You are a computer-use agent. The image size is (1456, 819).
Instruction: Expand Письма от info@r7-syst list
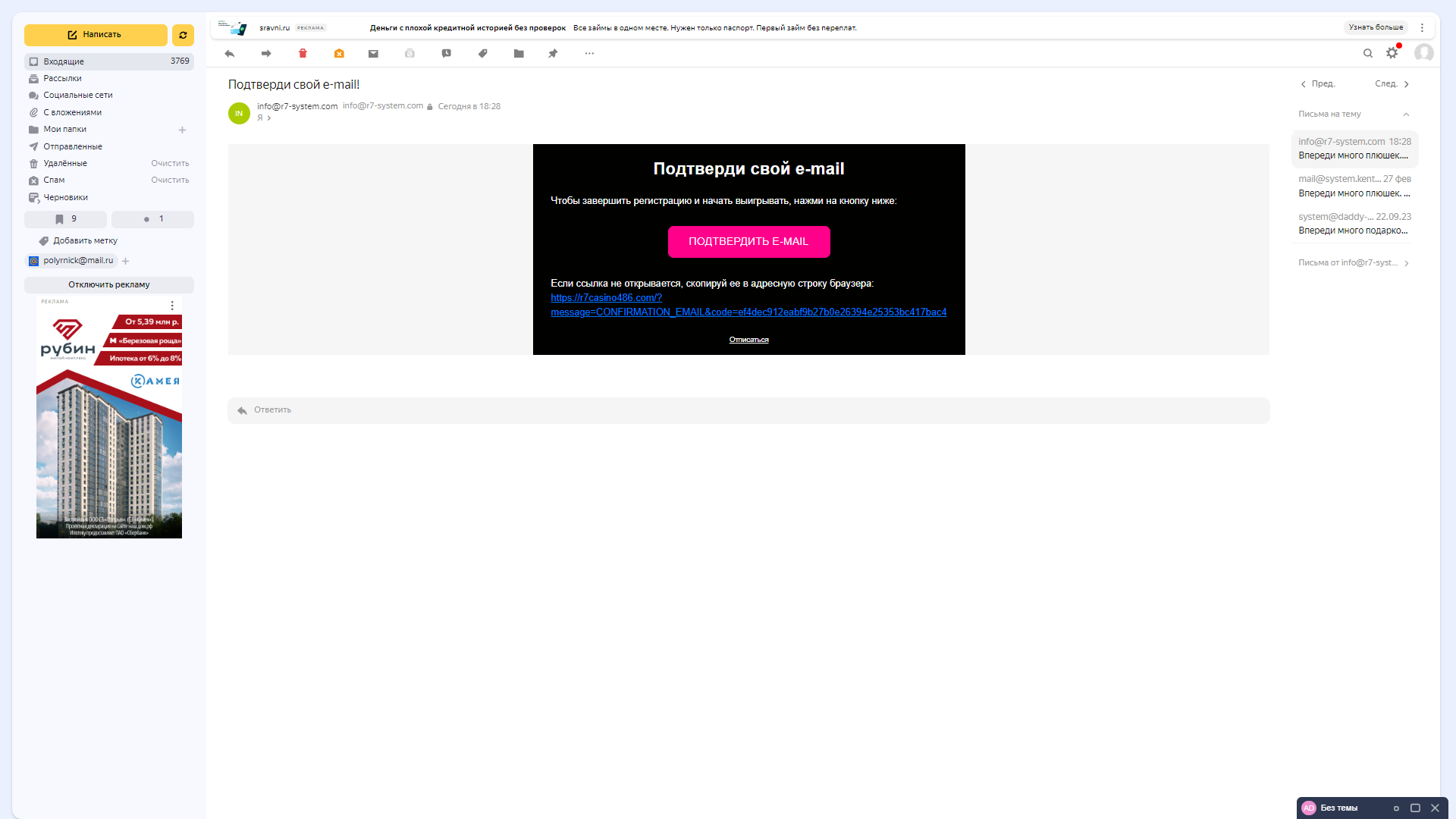[x=1406, y=263]
